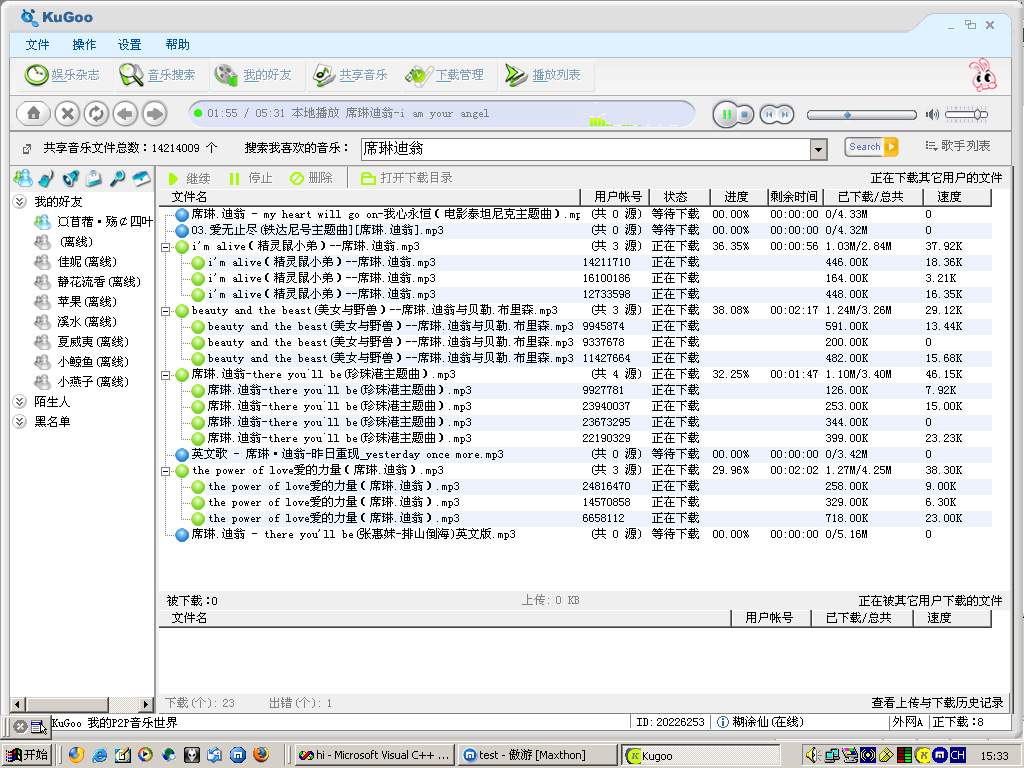Open the 文件 menu
This screenshot has width=1024, height=768.
coord(37,44)
